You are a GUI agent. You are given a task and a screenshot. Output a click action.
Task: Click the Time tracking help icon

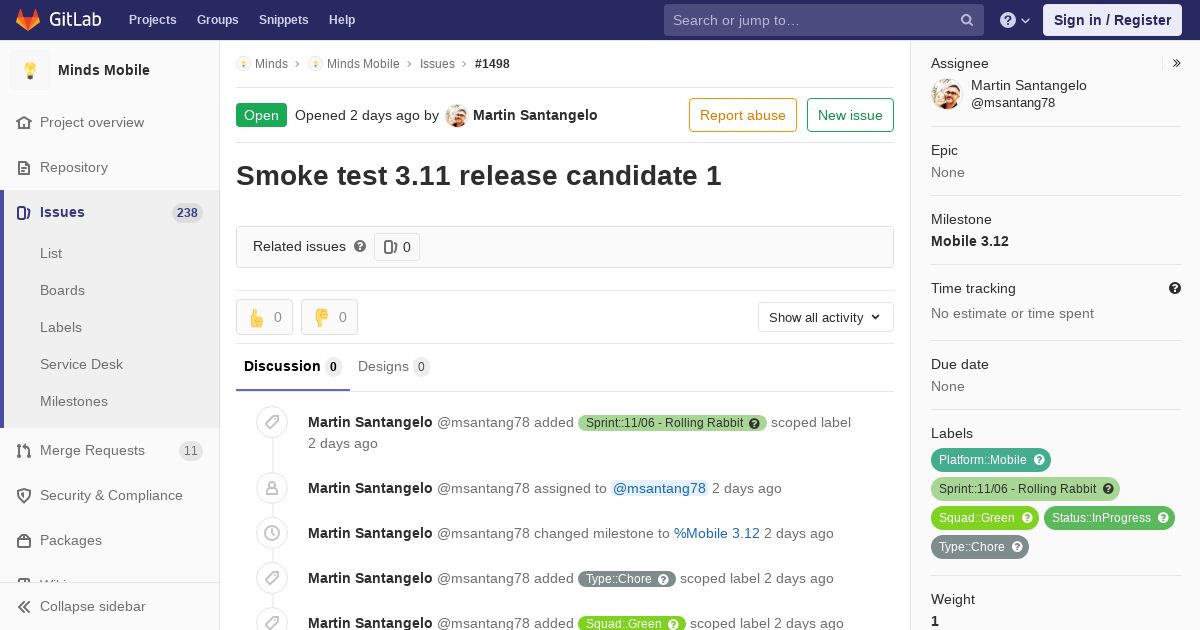point(1175,288)
